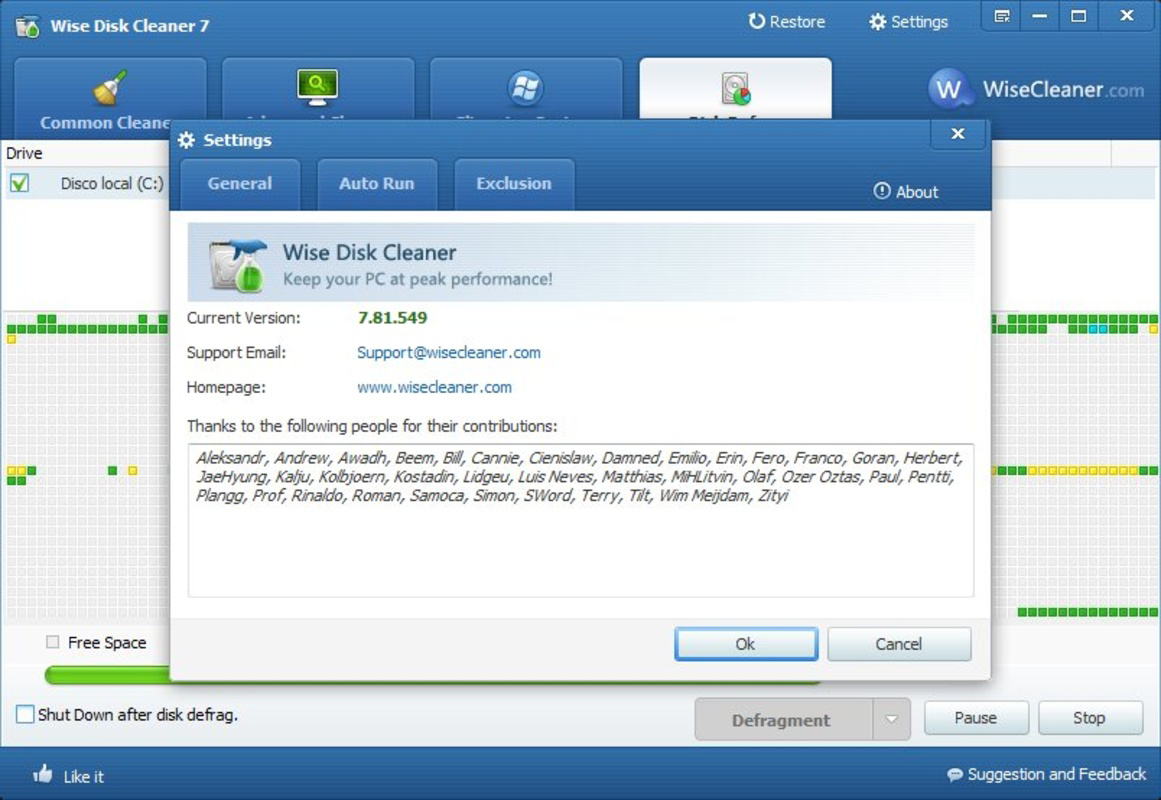The width and height of the screenshot is (1161, 800).
Task: Open the Exclusion tab
Action: click(x=514, y=184)
